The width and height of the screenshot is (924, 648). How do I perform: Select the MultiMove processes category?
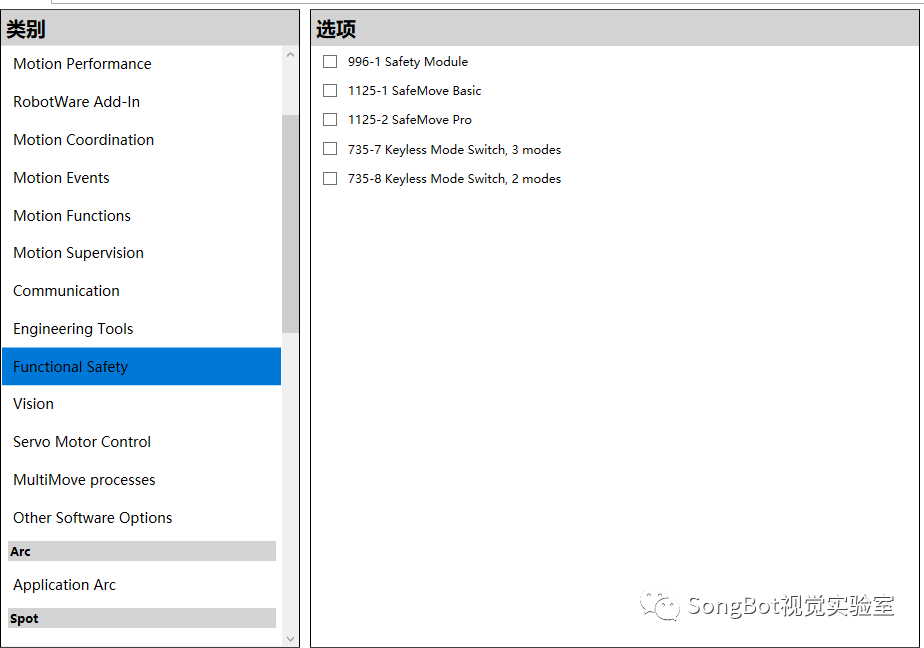coord(141,480)
